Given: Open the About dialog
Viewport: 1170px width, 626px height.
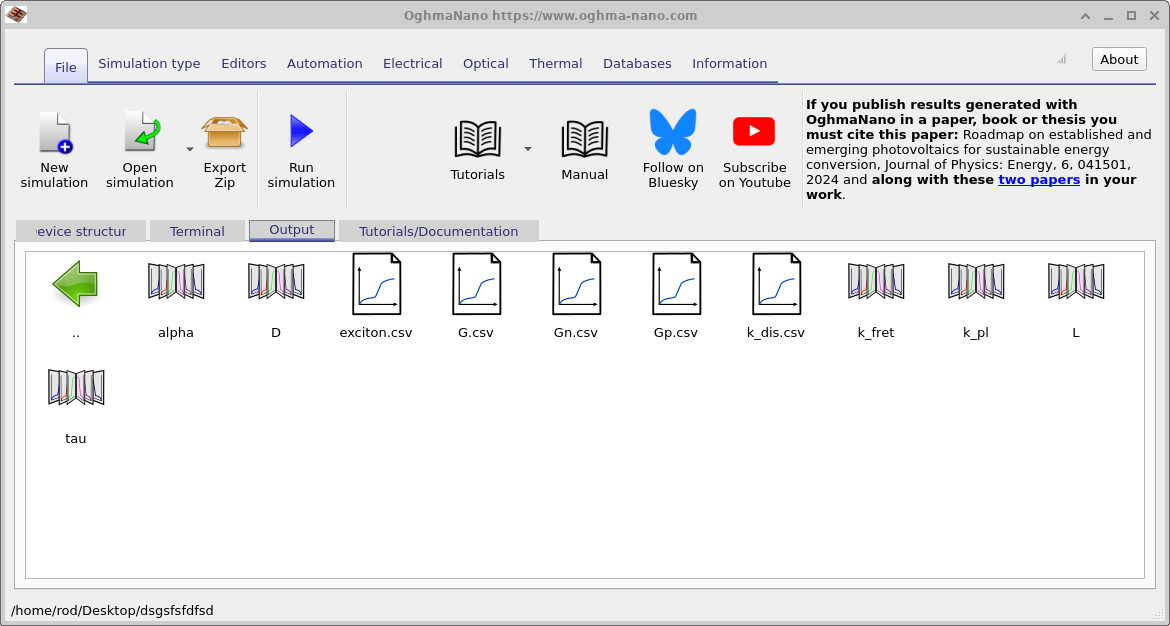Looking at the screenshot, I should pos(1118,58).
